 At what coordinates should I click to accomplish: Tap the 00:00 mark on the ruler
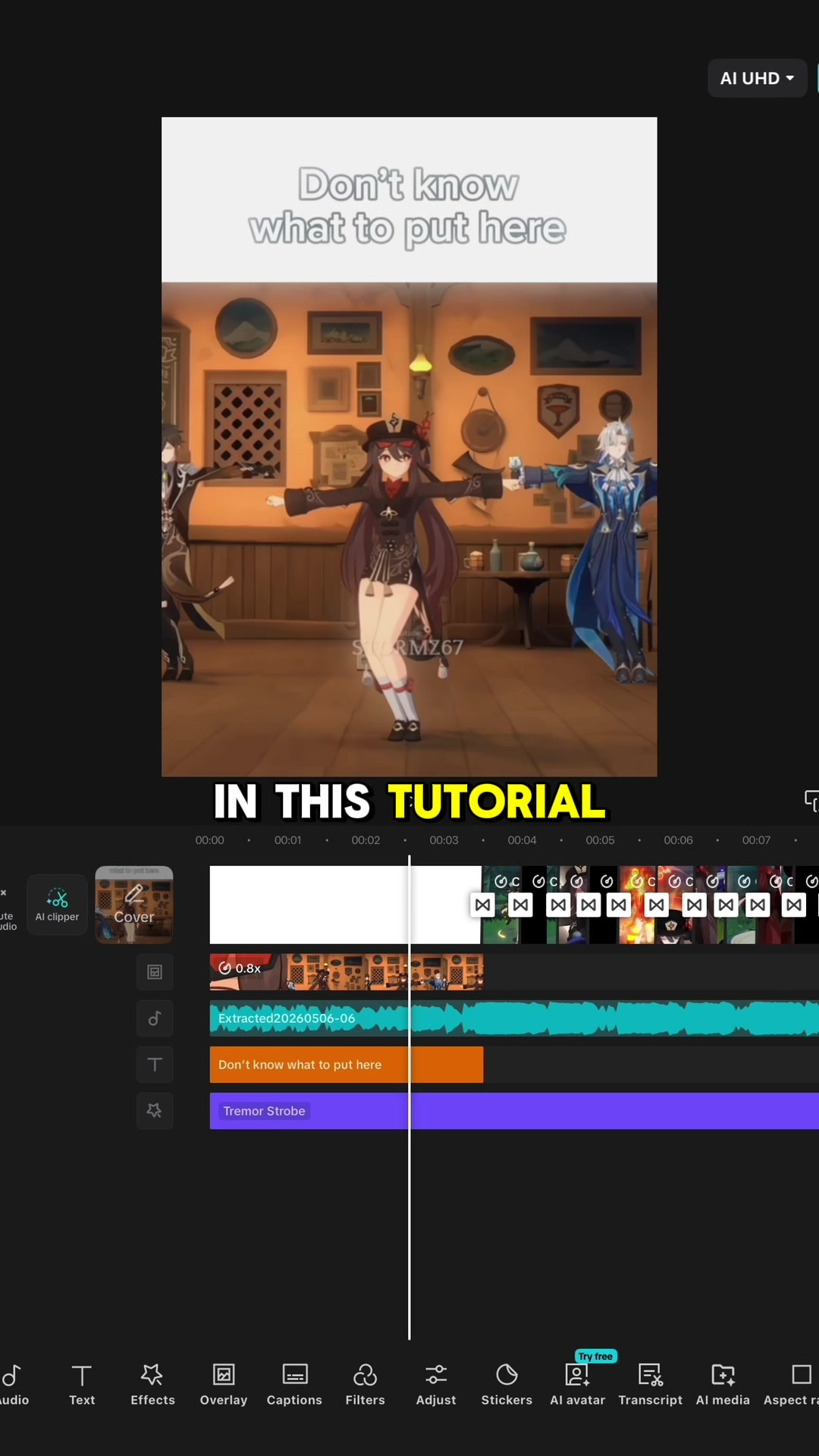pyautogui.click(x=209, y=840)
